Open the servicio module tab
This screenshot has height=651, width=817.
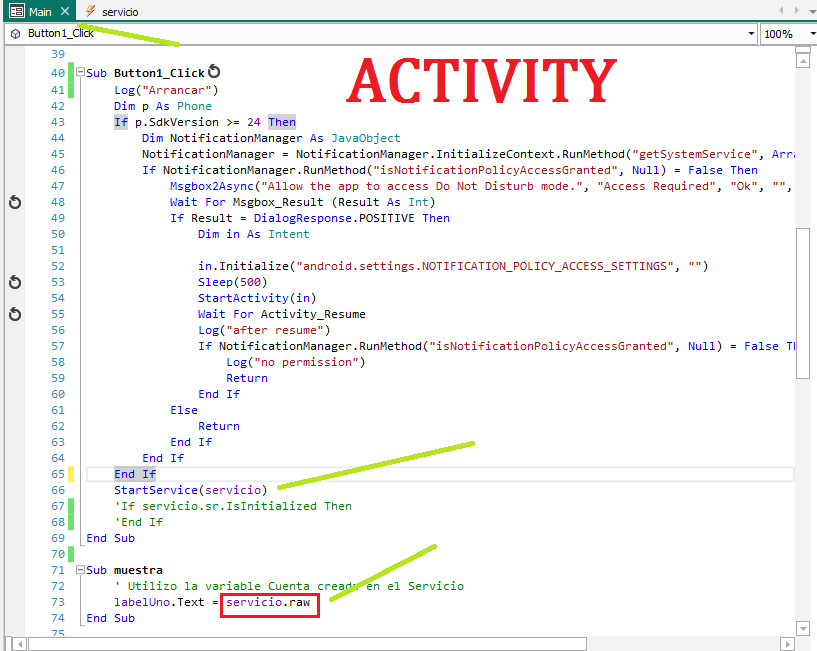pos(120,11)
